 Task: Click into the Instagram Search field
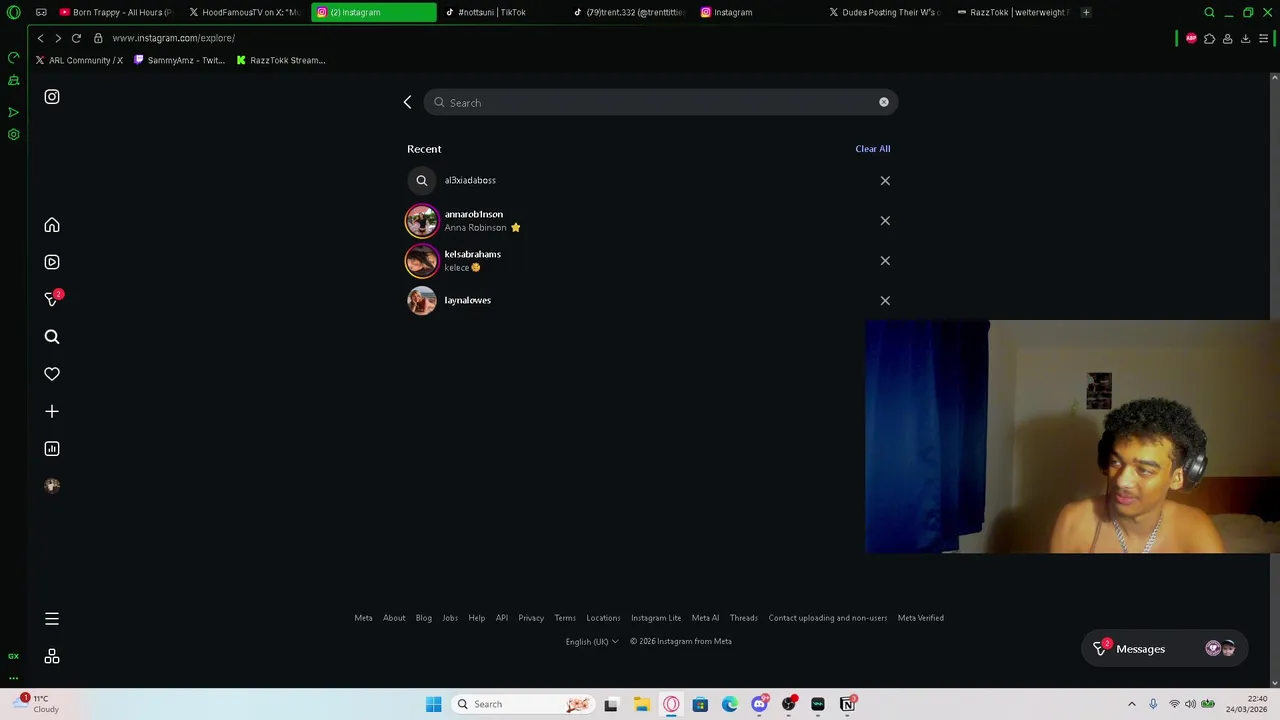[x=660, y=102]
